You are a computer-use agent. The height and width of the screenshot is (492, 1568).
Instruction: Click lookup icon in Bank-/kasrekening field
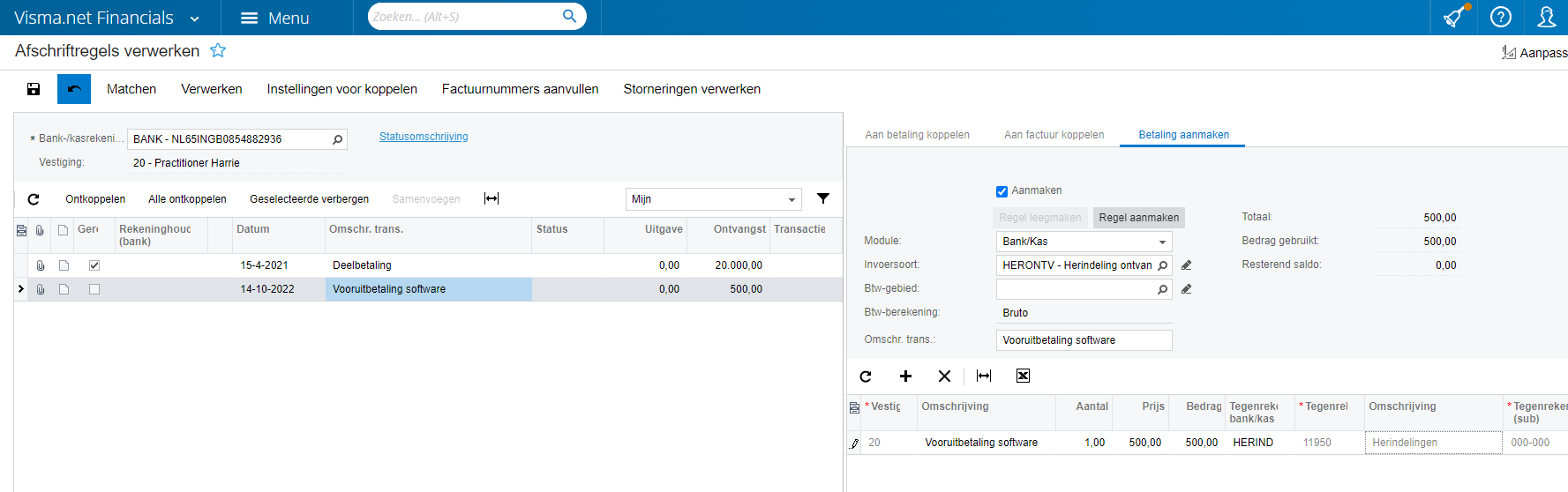337,139
